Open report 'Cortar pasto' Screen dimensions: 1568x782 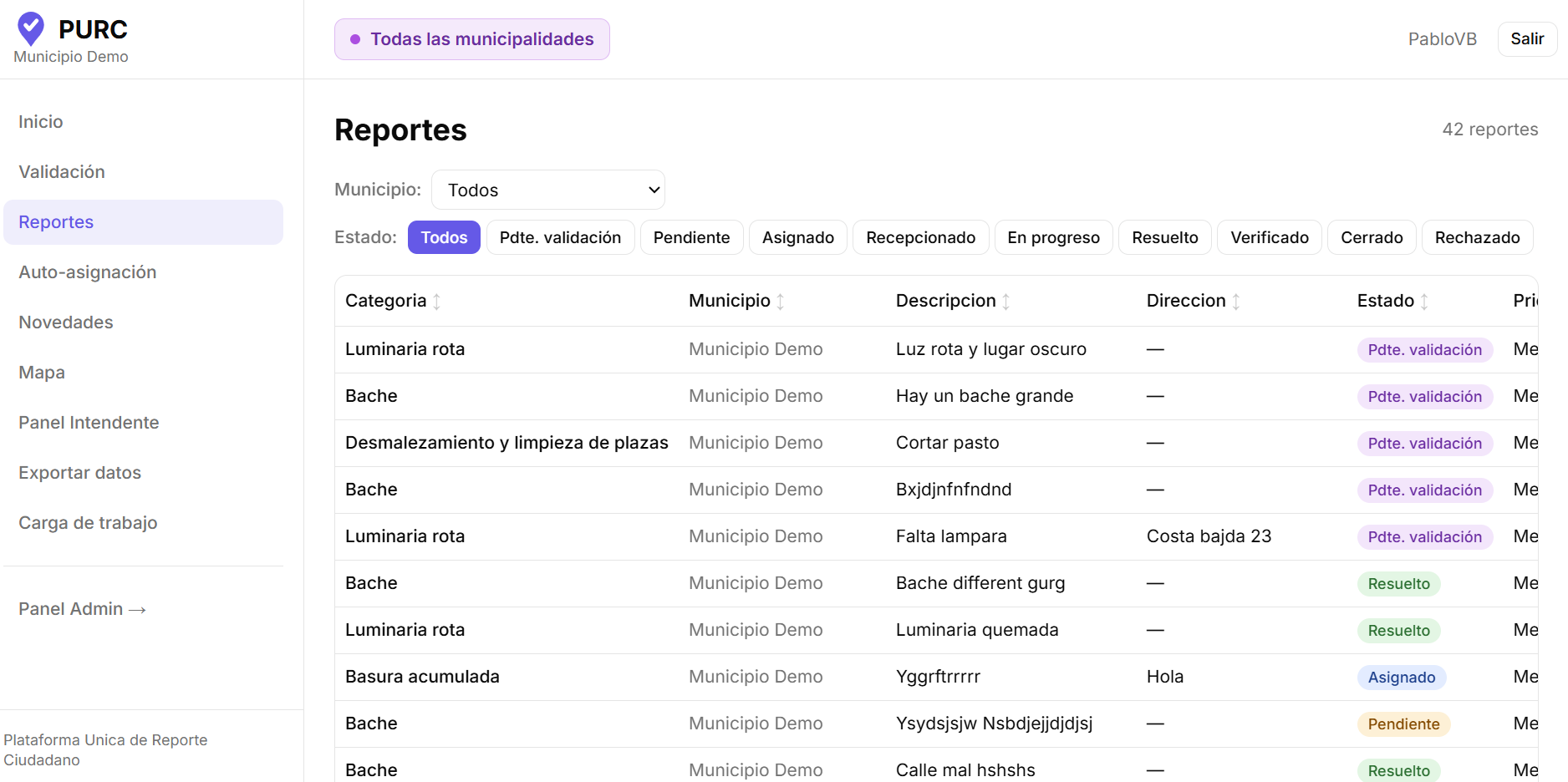948,443
